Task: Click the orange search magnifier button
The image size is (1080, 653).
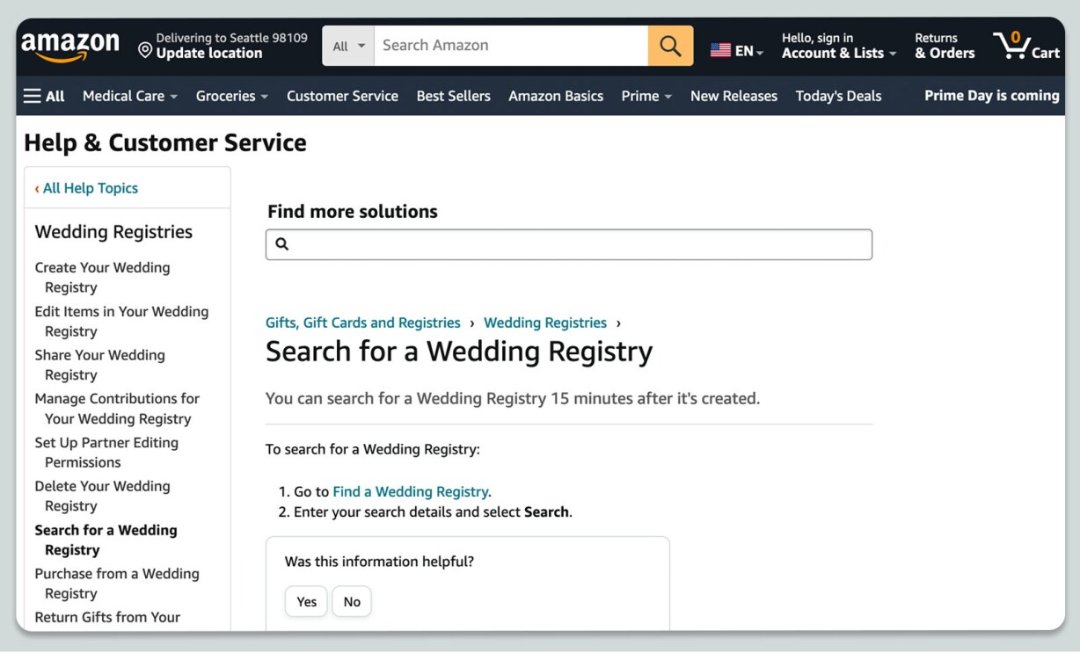Action: [670, 46]
